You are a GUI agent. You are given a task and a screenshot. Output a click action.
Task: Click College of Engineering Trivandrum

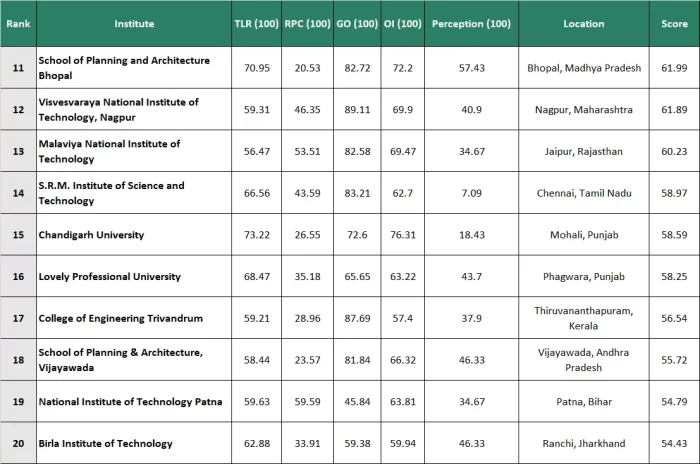point(120,318)
